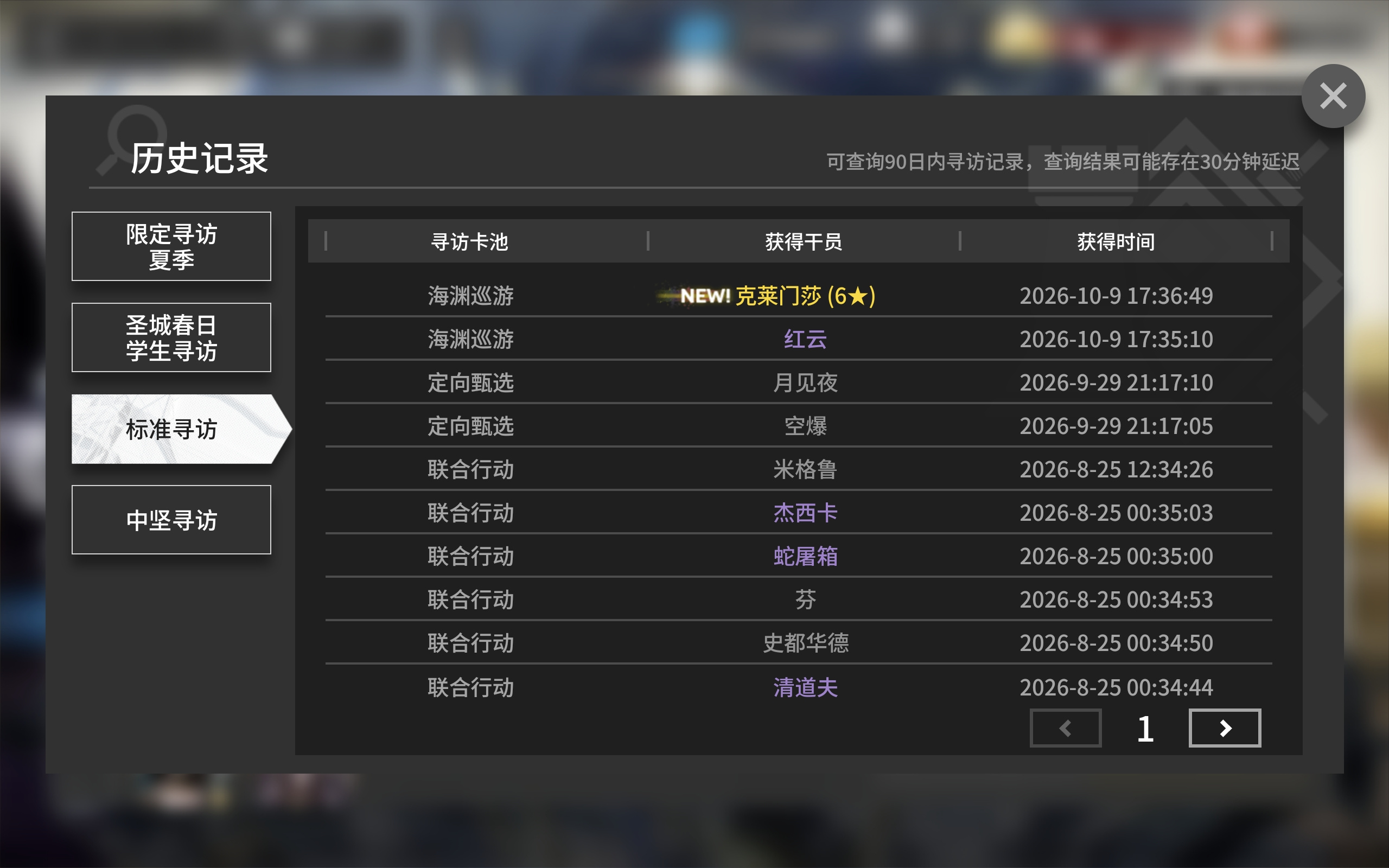Click timestamp 2026-8-25 00:34:53
The image size is (1389, 868).
[x=1116, y=600]
